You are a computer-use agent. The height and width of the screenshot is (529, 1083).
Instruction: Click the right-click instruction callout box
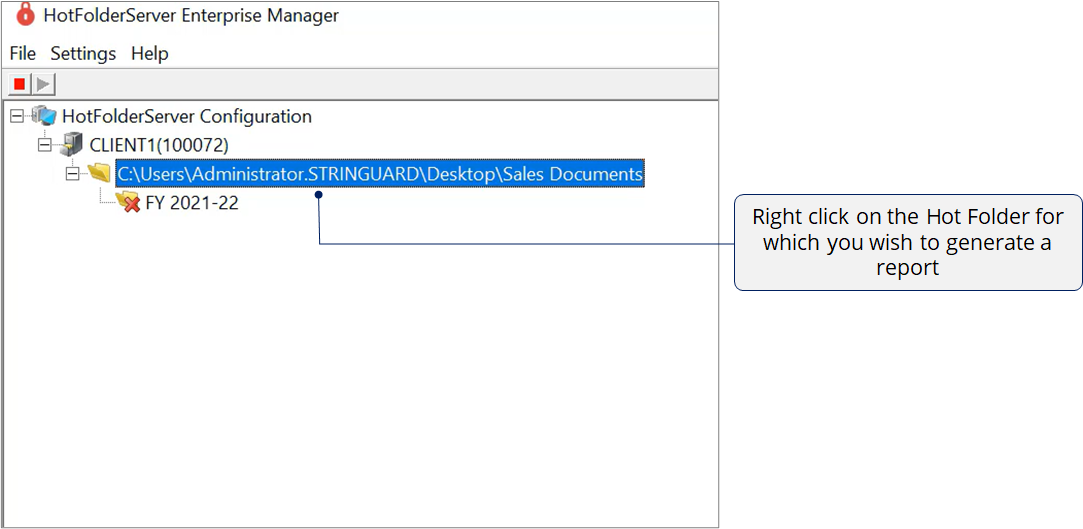pos(907,242)
